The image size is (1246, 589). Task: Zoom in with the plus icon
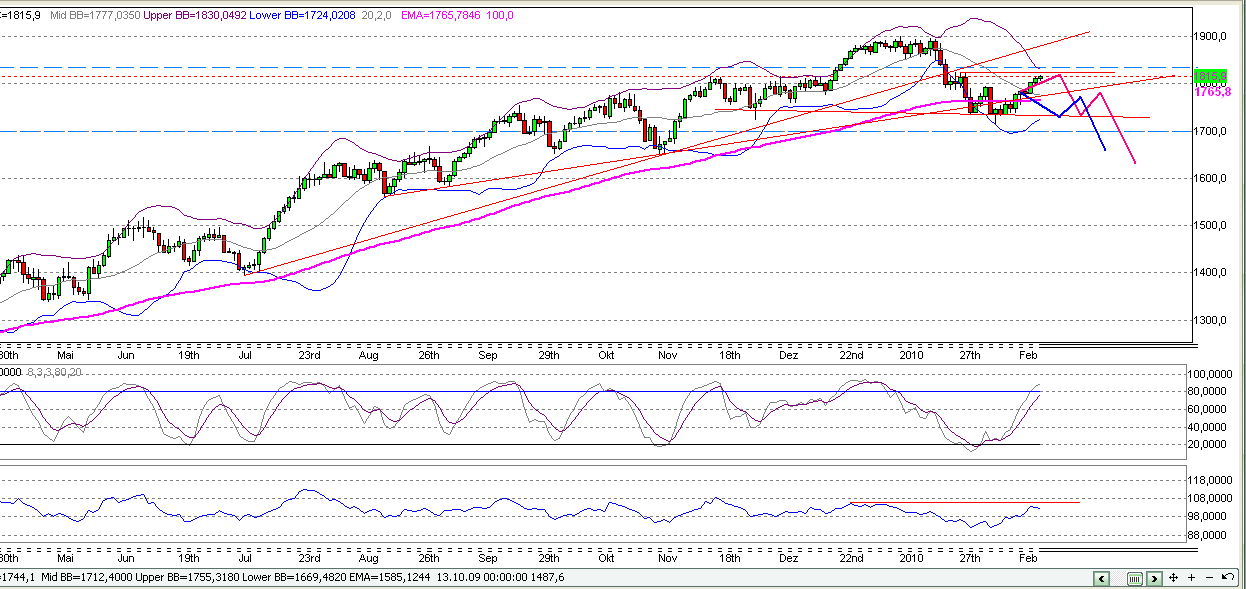point(1192,578)
